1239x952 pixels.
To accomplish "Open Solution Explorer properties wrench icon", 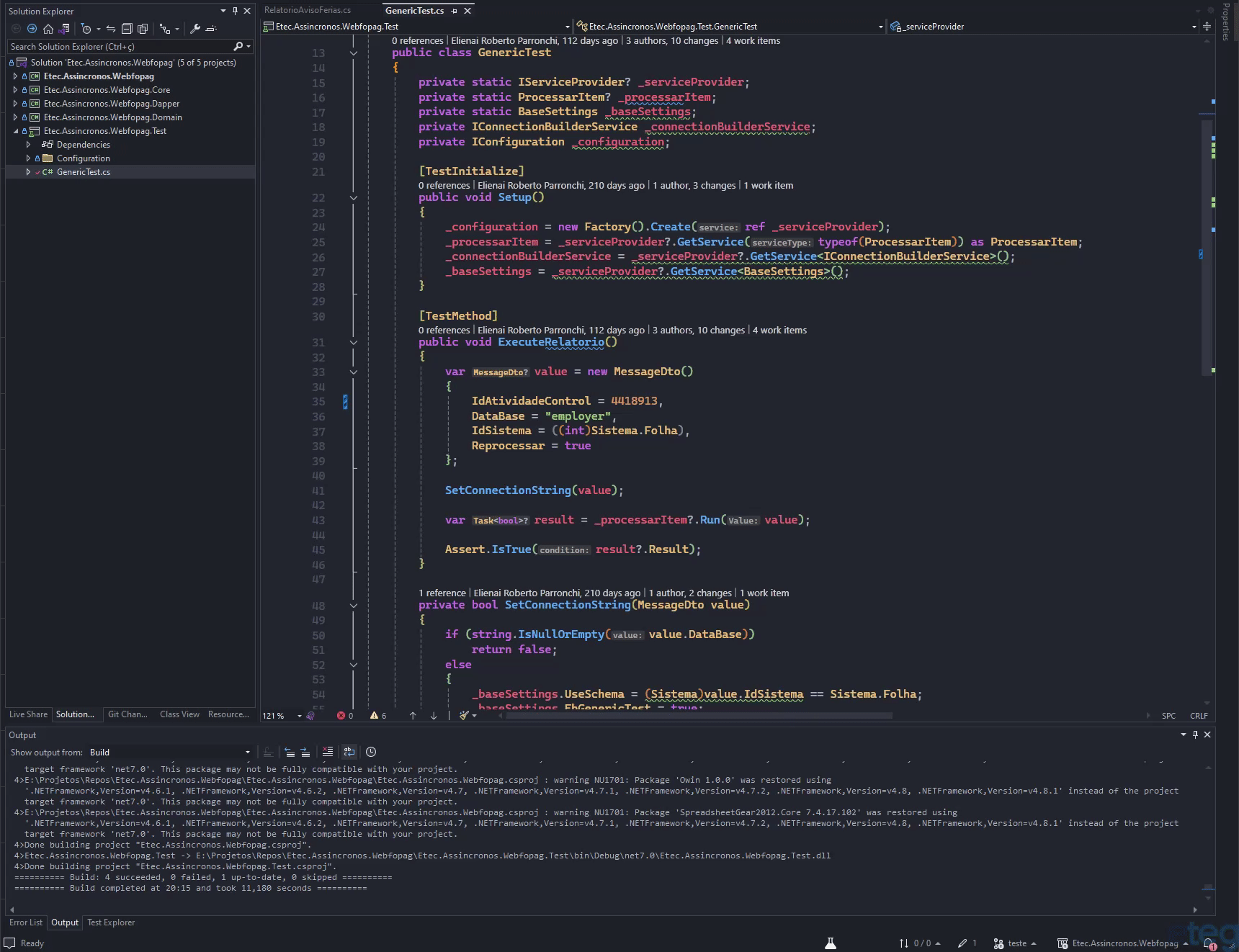I will click(195, 29).
